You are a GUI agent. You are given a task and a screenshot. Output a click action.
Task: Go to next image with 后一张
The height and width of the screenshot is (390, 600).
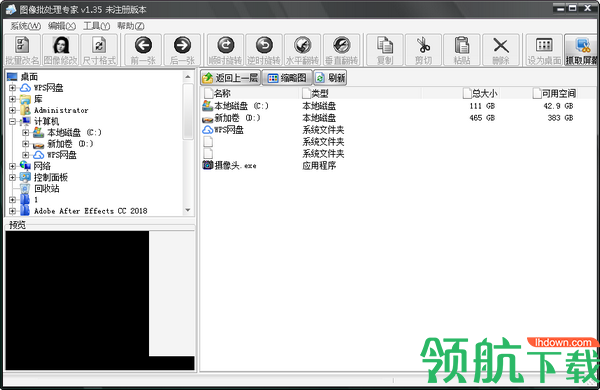(182, 50)
